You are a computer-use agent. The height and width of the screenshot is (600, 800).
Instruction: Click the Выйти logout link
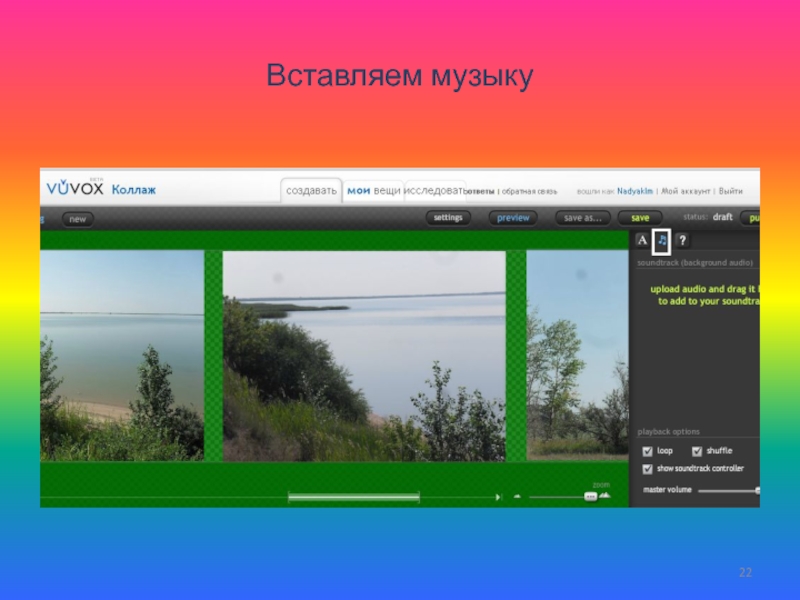(731, 191)
